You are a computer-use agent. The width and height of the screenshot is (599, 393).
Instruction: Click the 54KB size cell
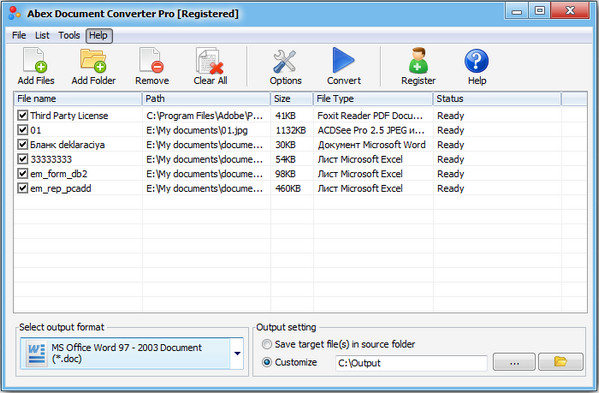(285, 159)
